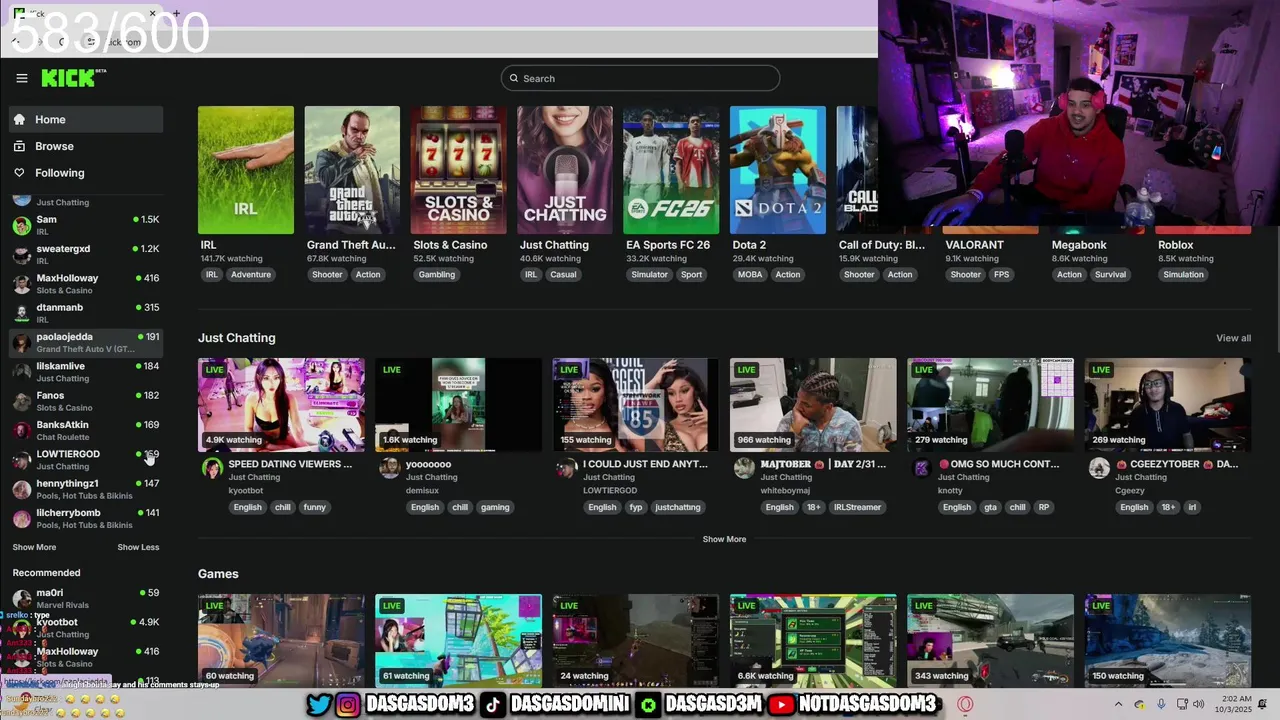Screen dimensions: 1280x720
Task: Open View all for Just Chatting
Action: coord(1233,338)
